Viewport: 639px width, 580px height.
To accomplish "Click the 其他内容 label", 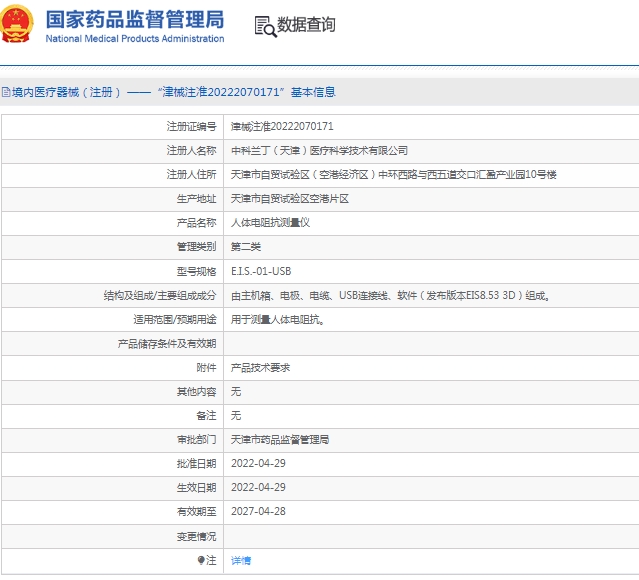I will pyautogui.click(x=196, y=392).
